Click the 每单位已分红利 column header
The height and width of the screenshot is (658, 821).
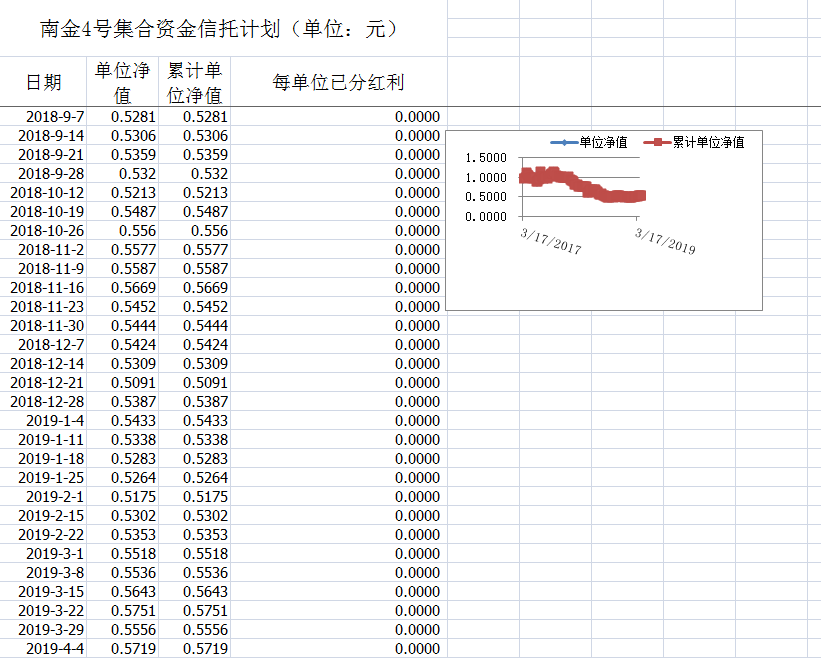(x=339, y=82)
